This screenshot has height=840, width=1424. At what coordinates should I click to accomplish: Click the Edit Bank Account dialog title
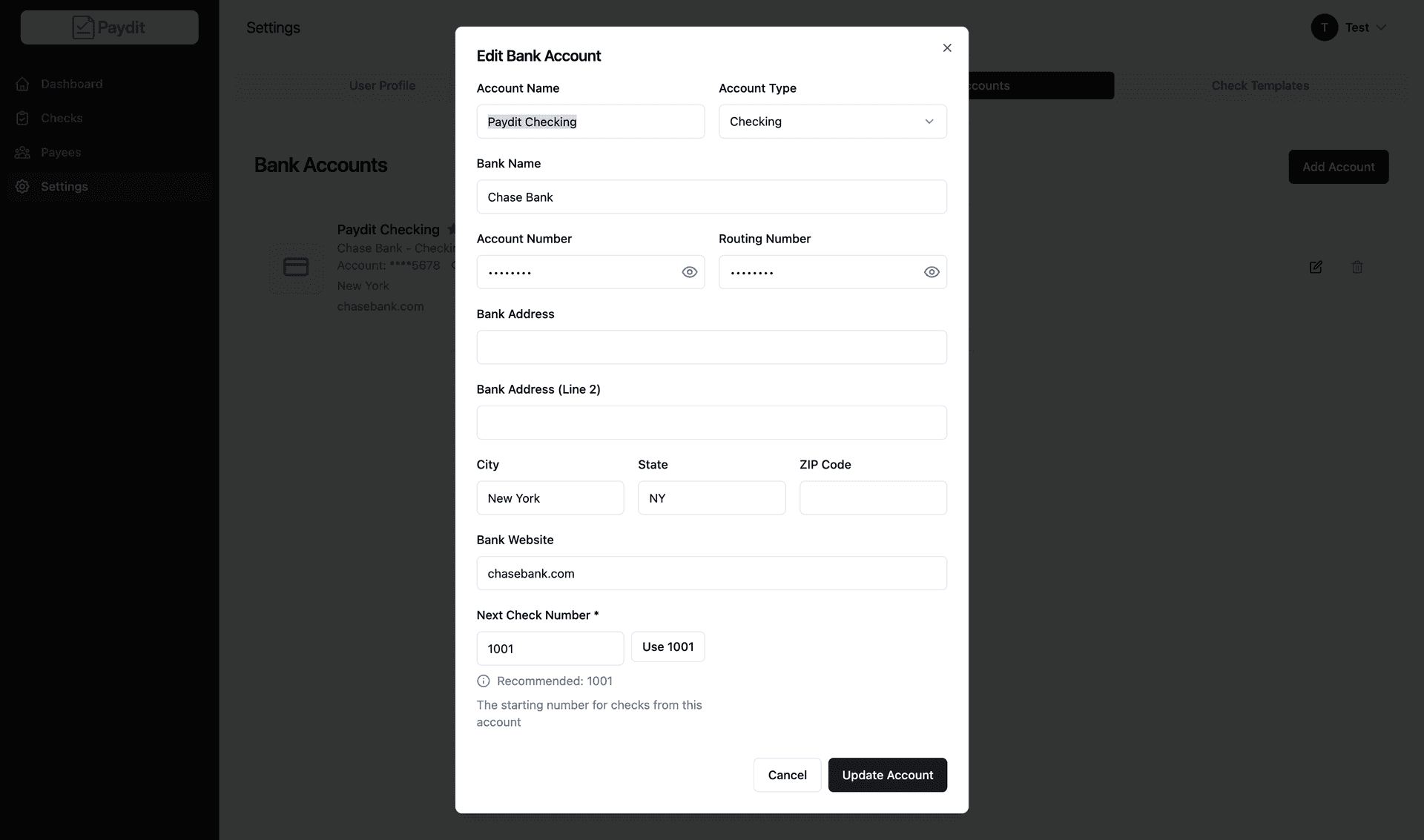click(538, 56)
